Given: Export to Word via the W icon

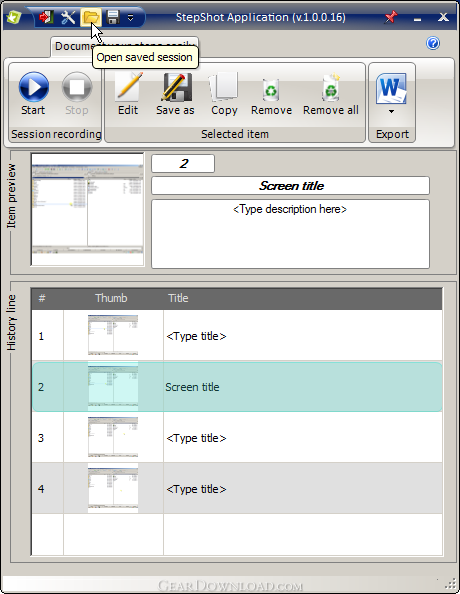Looking at the screenshot, I should (391, 89).
